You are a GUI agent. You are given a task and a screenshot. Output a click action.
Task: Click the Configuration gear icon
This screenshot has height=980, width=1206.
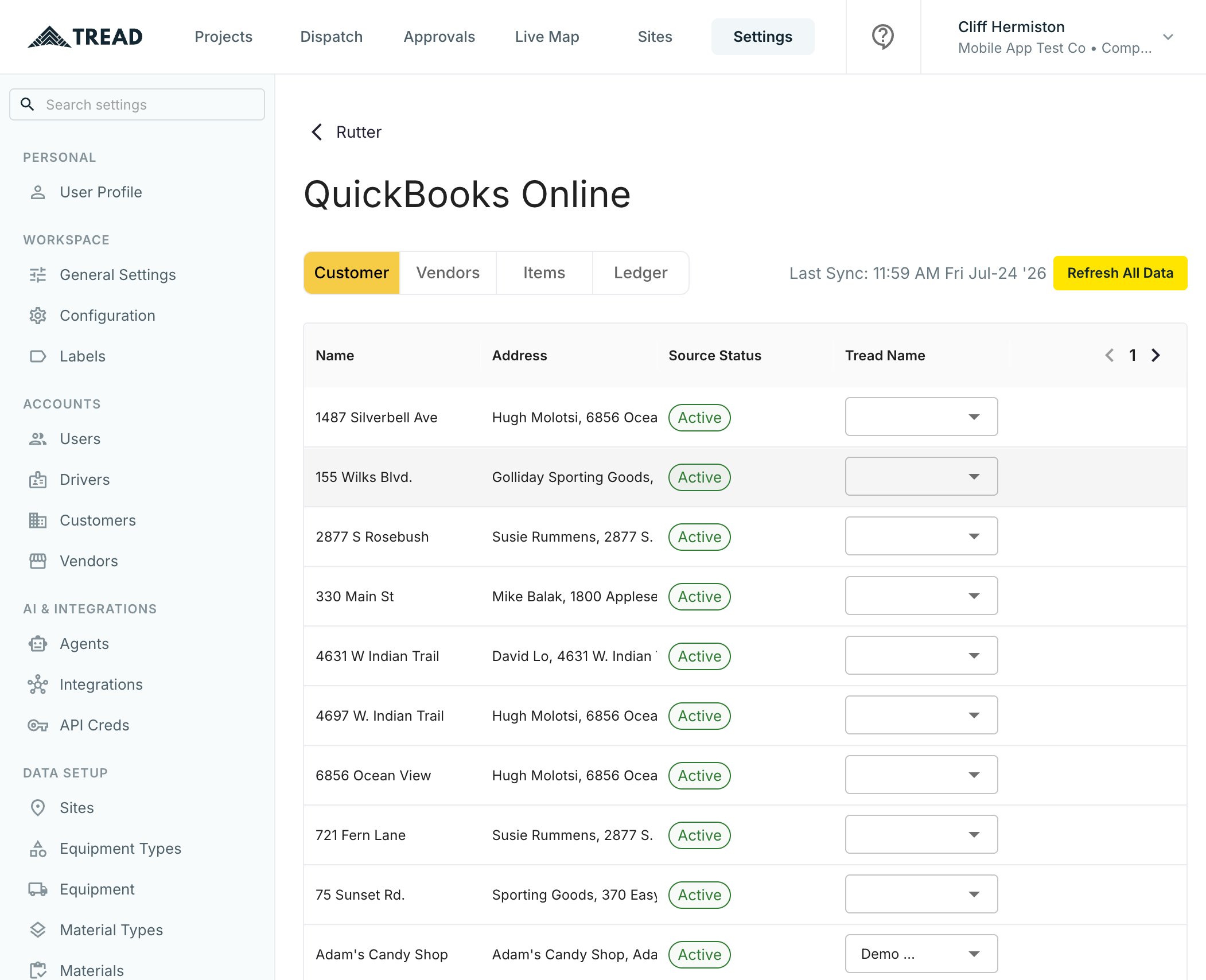click(x=38, y=316)
